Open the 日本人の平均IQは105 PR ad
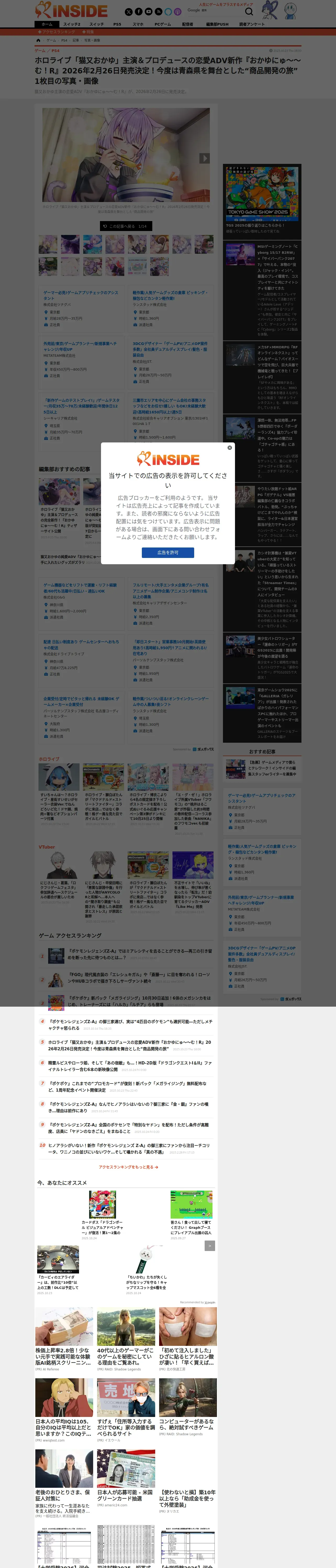The image size is (336, 1568). 64,1411
